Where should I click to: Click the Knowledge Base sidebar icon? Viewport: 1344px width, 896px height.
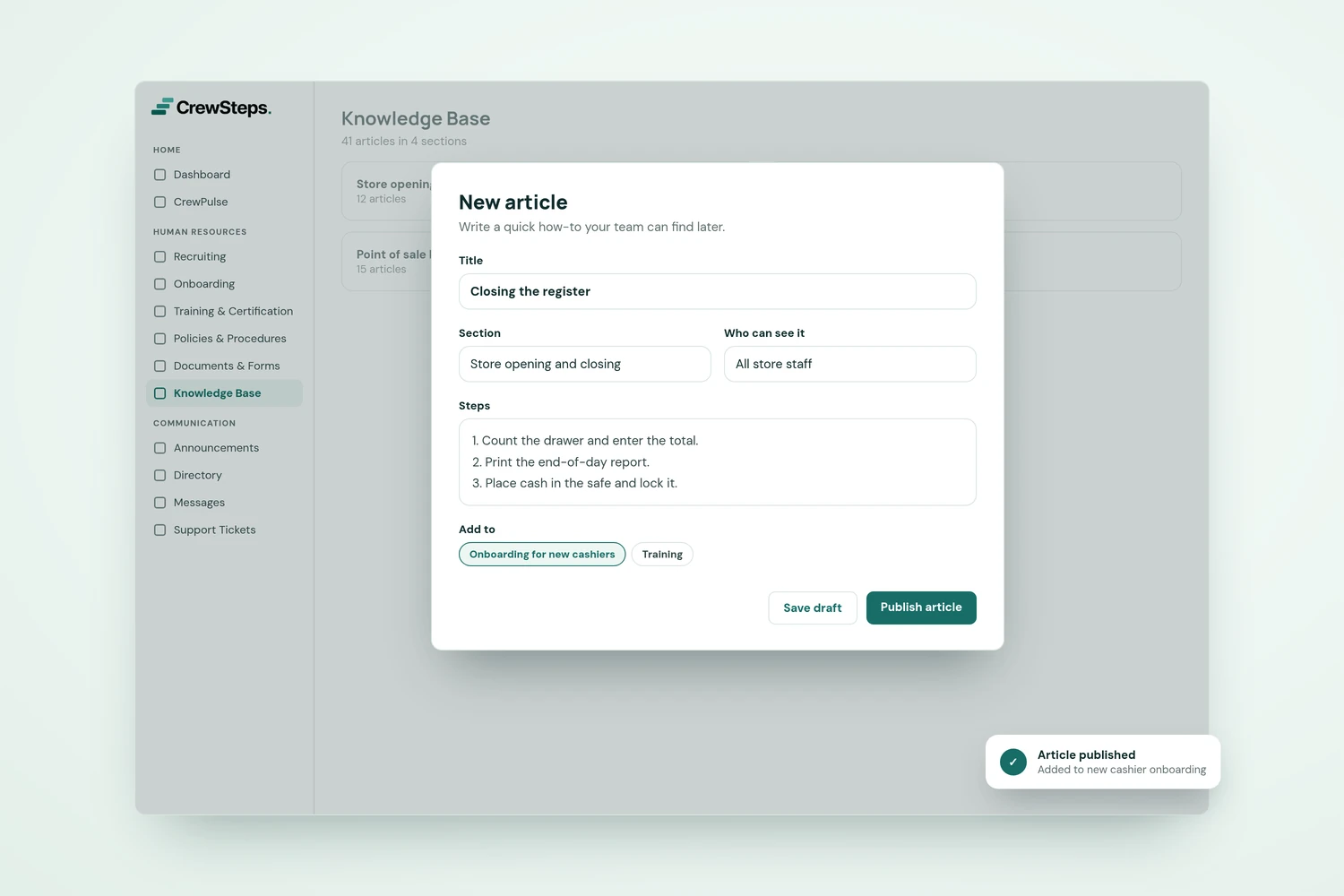click(159, 393)
